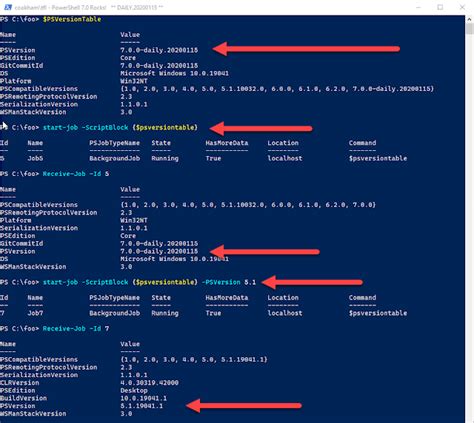The height and width of the screenshot is (423, 474).
Task: Click $psversiontable command cell in Job7 row
Action: pos(378,313)
